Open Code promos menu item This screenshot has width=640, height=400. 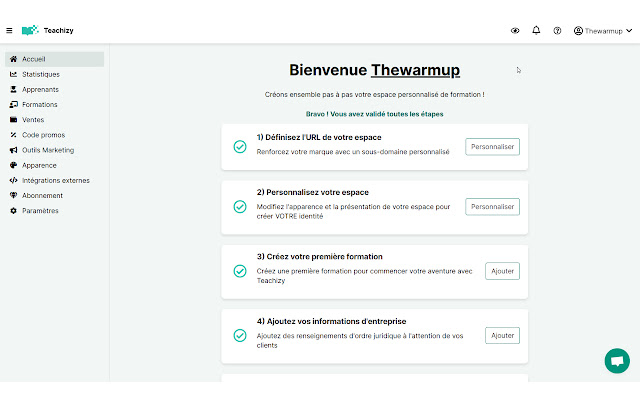click(x=55, y=135)
